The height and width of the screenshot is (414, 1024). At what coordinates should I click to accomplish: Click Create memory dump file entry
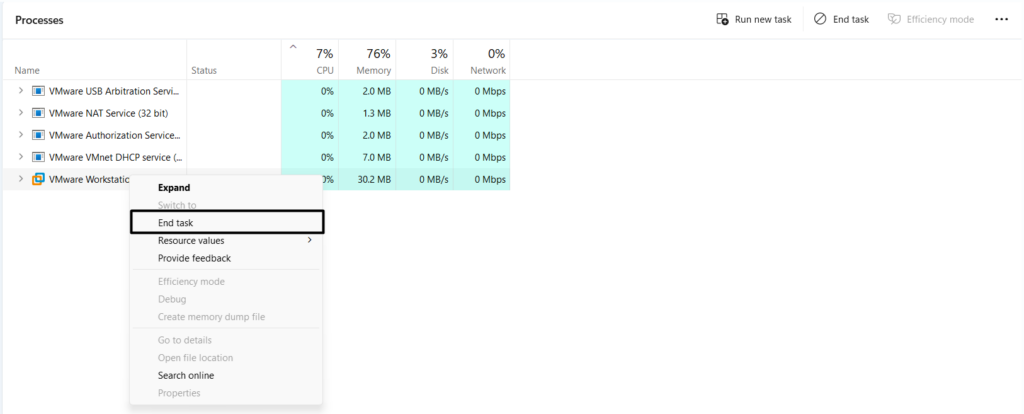pos(211,317)
